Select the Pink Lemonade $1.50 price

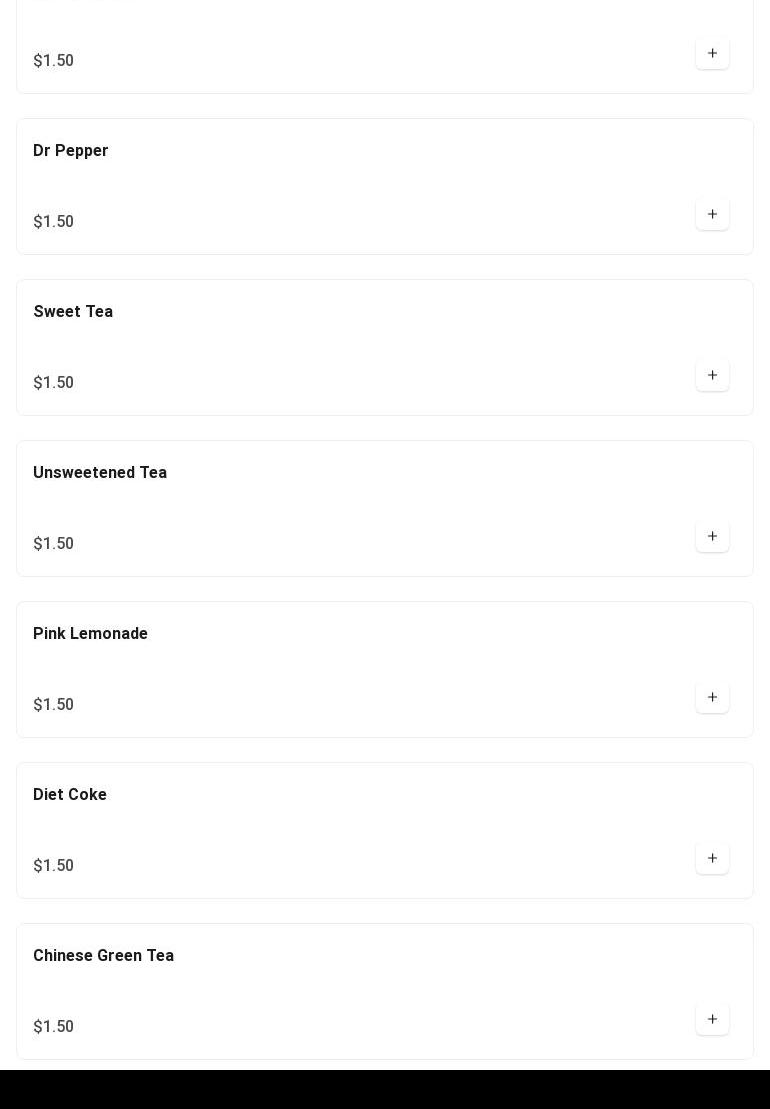tap(53, 705)
